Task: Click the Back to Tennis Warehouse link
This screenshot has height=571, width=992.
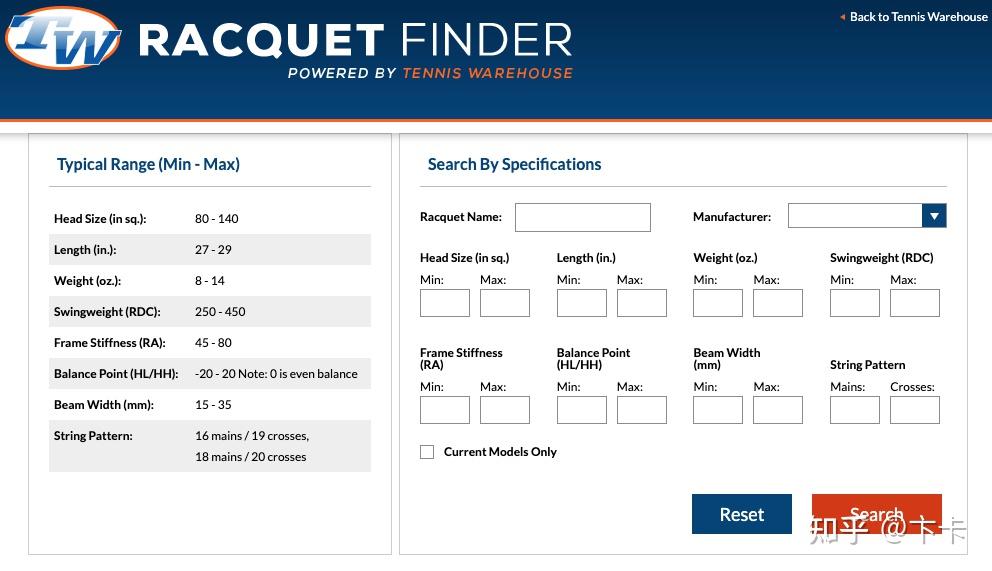Action: click(918, 17)
